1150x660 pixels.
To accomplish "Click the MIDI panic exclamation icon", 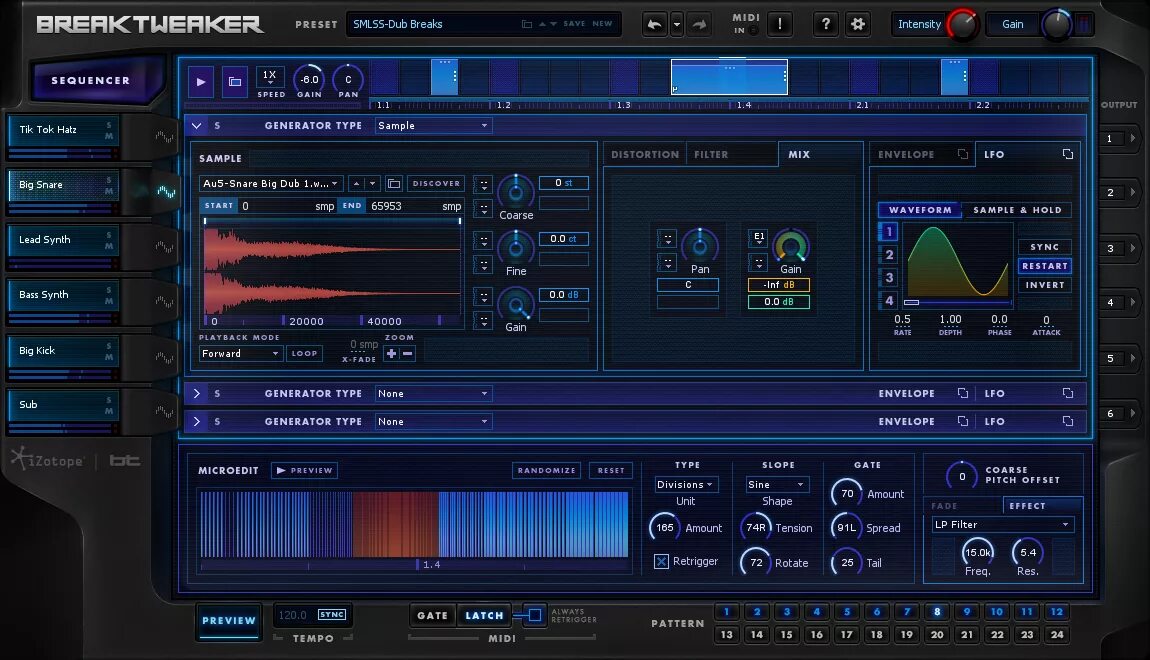I will (780, 24).
